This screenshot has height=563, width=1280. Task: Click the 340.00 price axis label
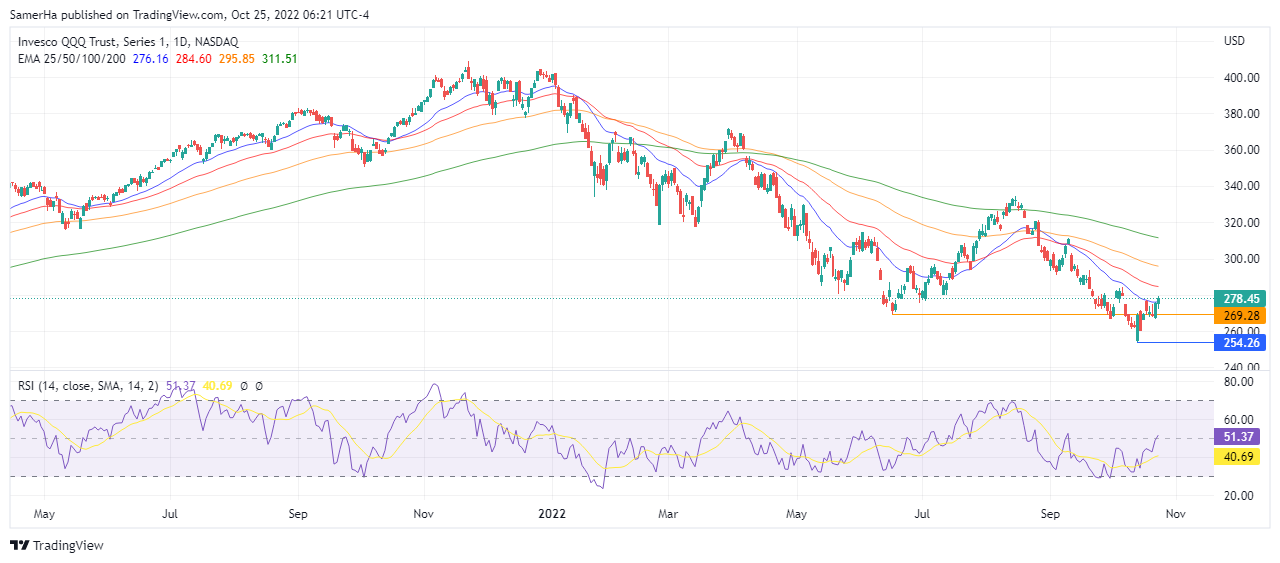click(1241, 186)
